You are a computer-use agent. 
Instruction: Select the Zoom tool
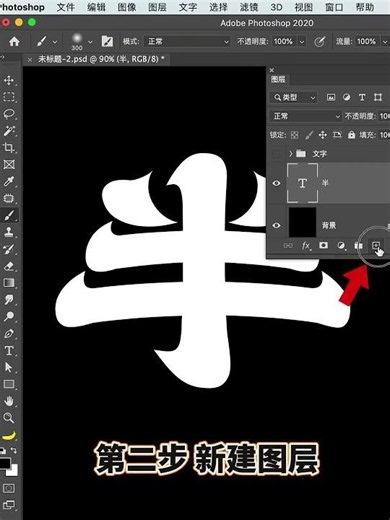tap(9, 418)
